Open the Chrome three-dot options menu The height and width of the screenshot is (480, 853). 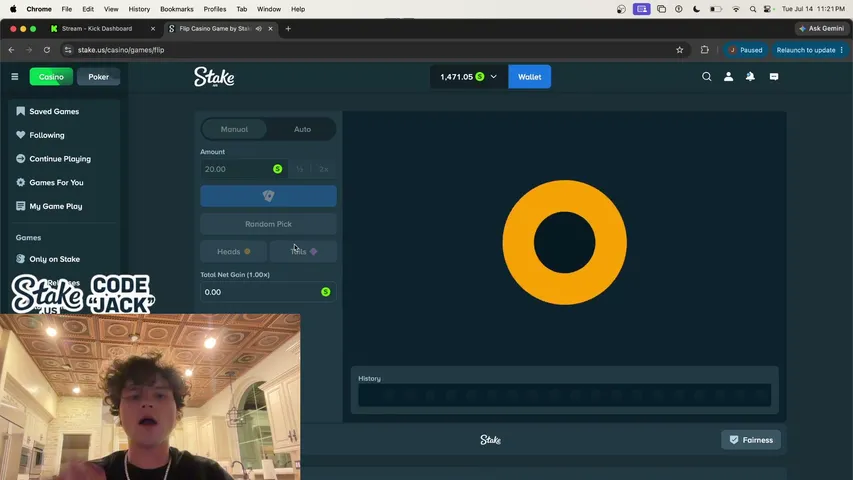(x=842, y=50)
